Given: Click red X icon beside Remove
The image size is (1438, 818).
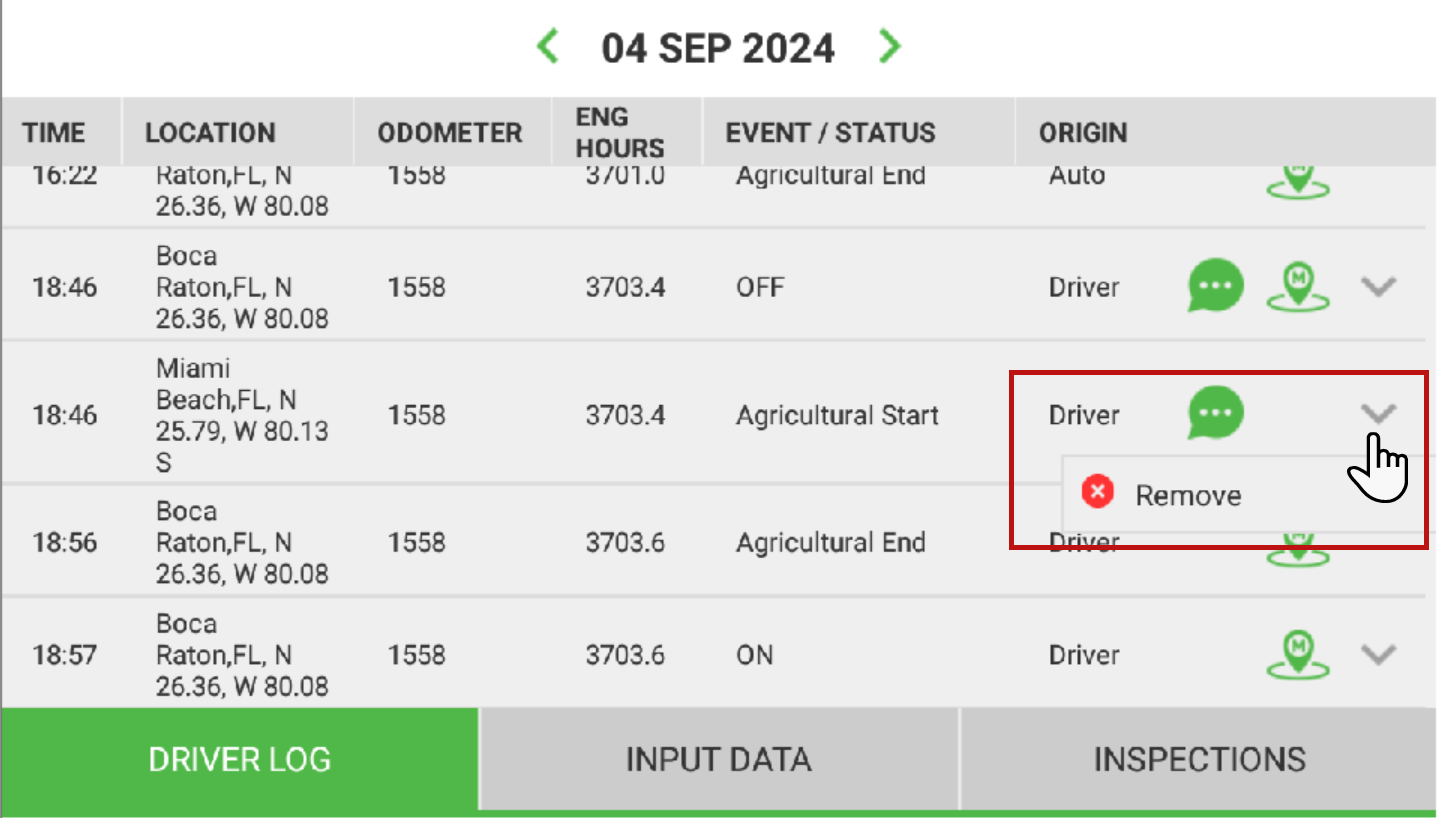Looking at the screenshot, I should tap(1098, 493).
